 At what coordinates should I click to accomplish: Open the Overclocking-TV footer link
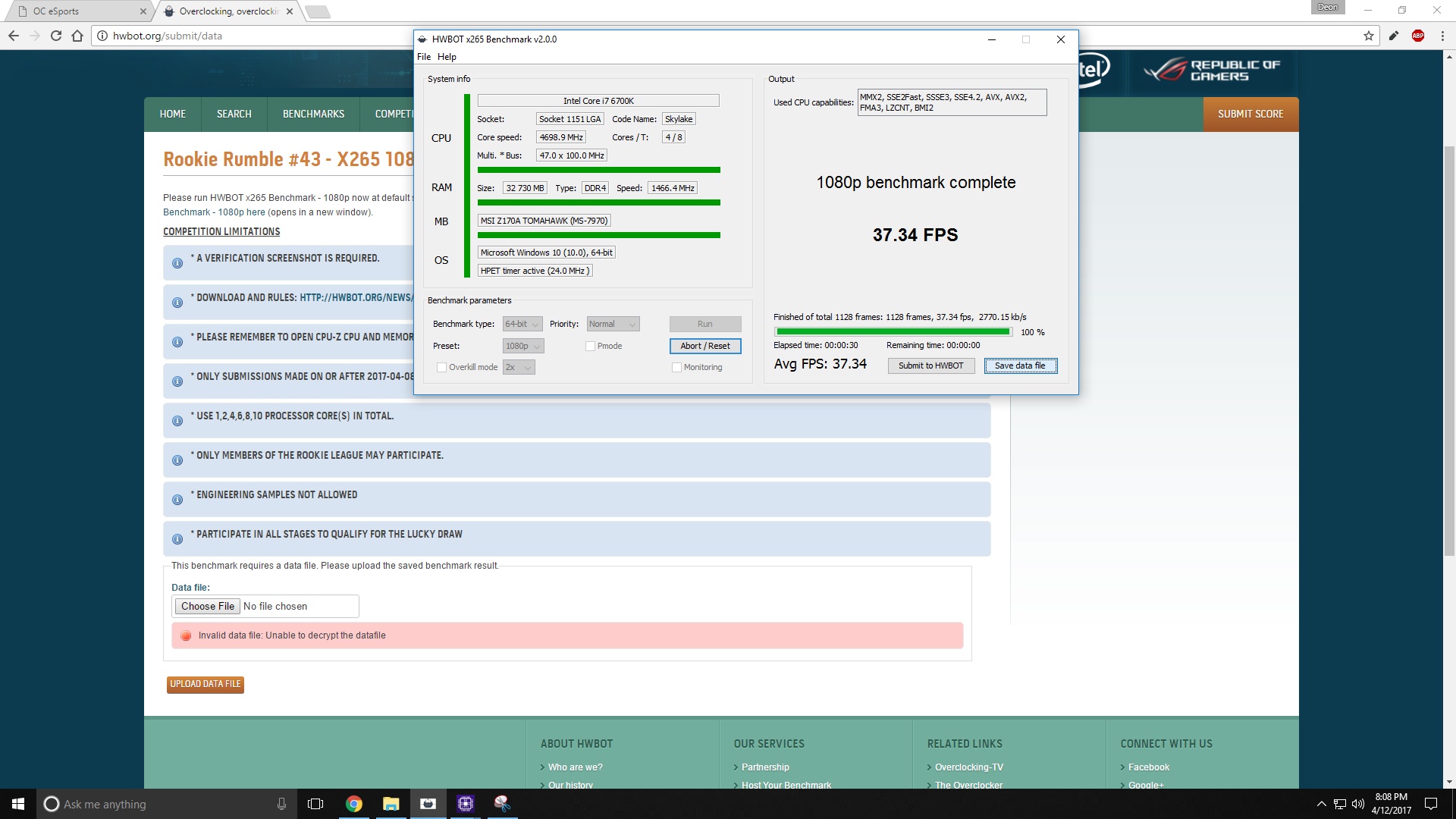pyautogui.click(x=968, y=767)
